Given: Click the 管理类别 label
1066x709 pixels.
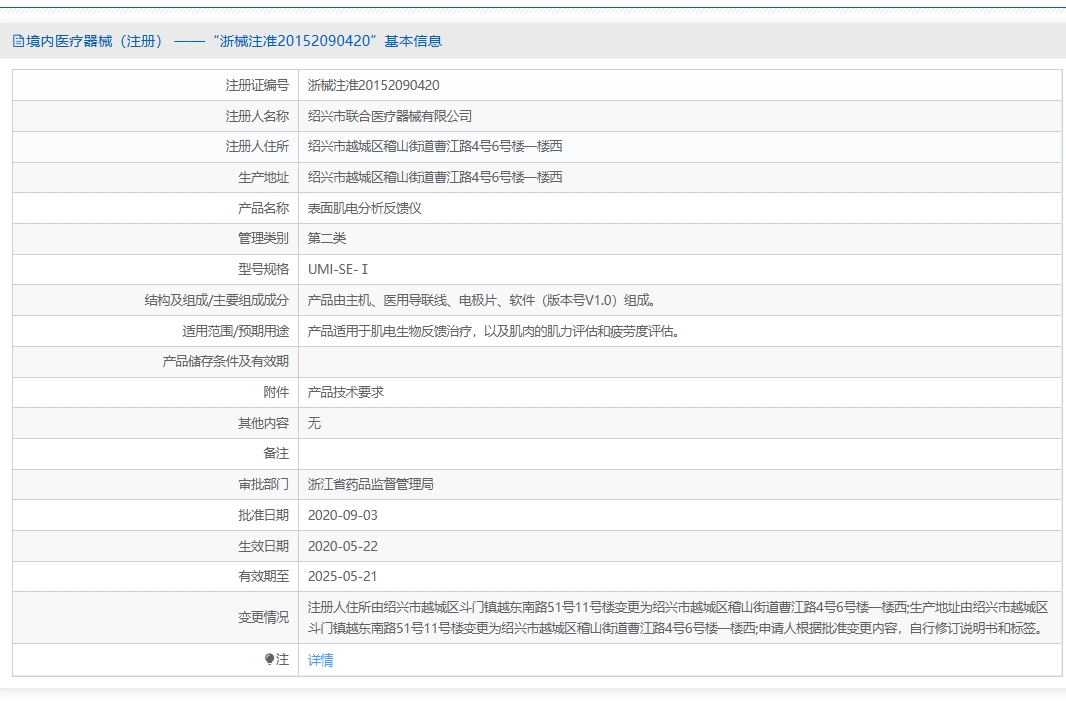Looking at the screenshot, I should pos(263,239).
